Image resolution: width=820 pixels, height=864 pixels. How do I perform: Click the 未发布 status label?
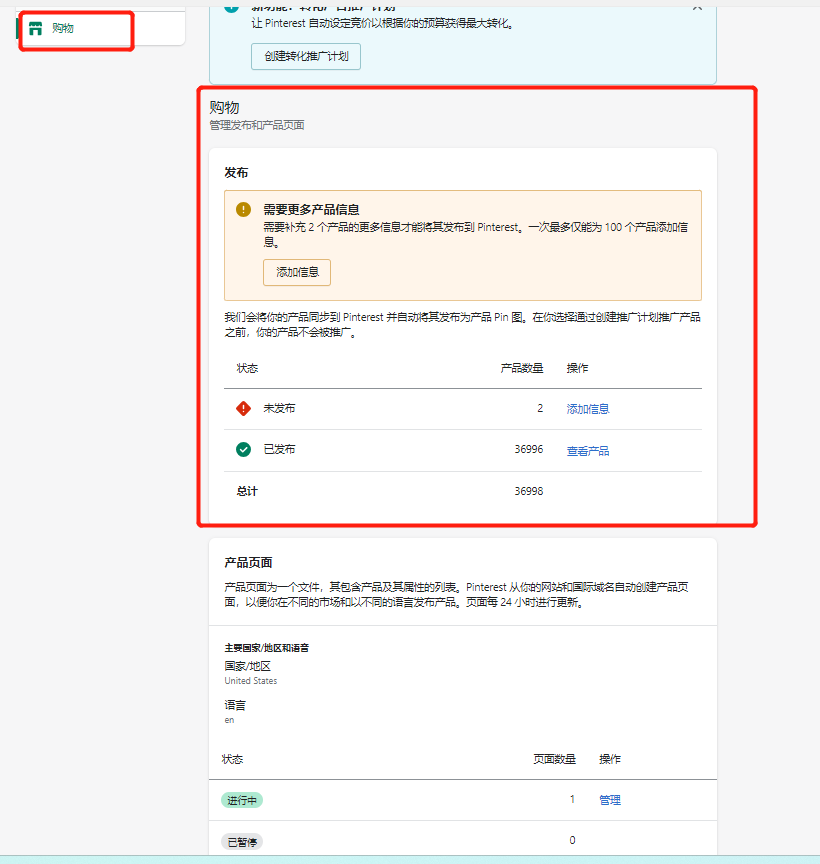[x=279, y=409]
